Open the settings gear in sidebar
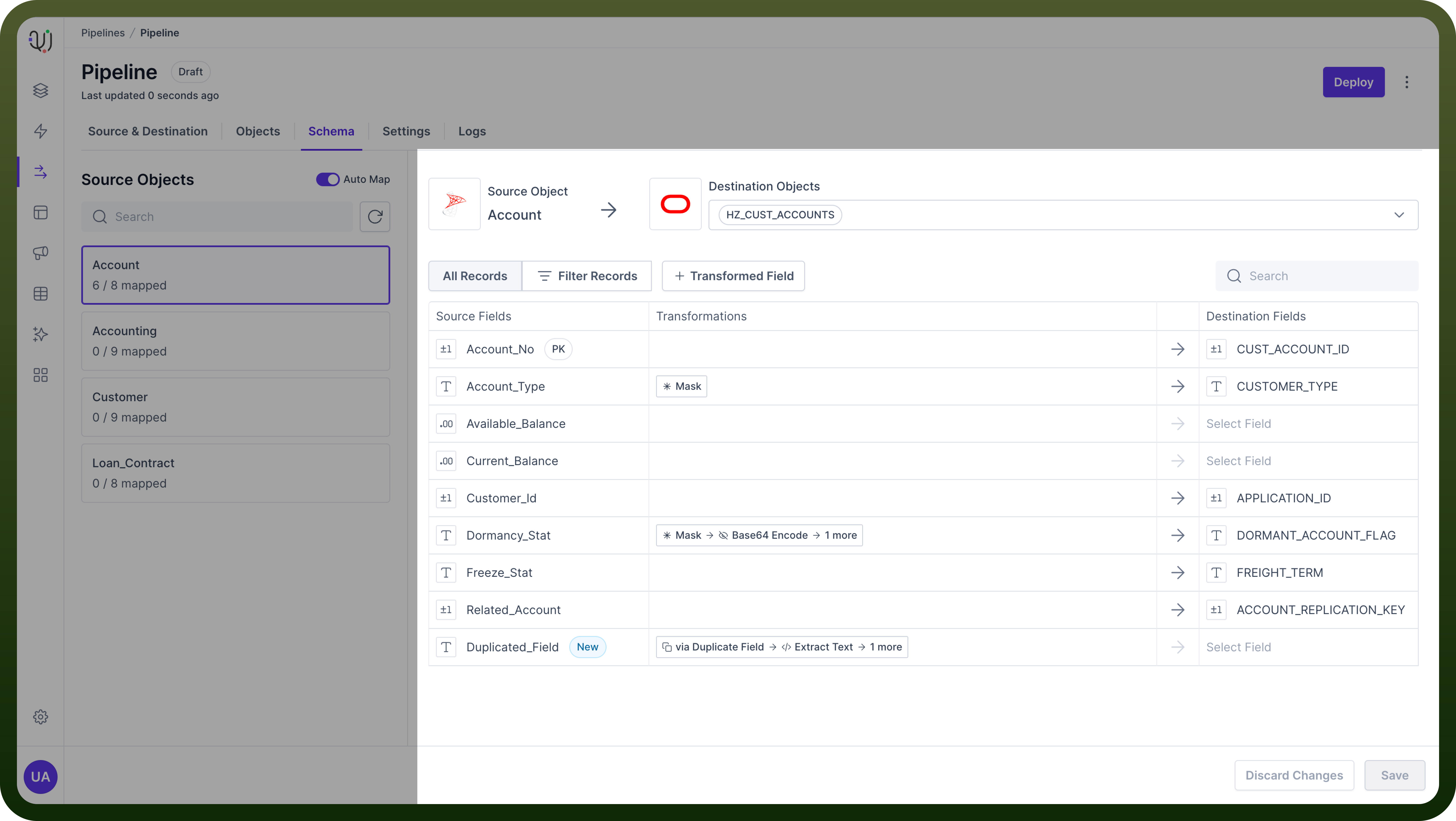This screenshot has width=1456, height=821. (41, 717)
